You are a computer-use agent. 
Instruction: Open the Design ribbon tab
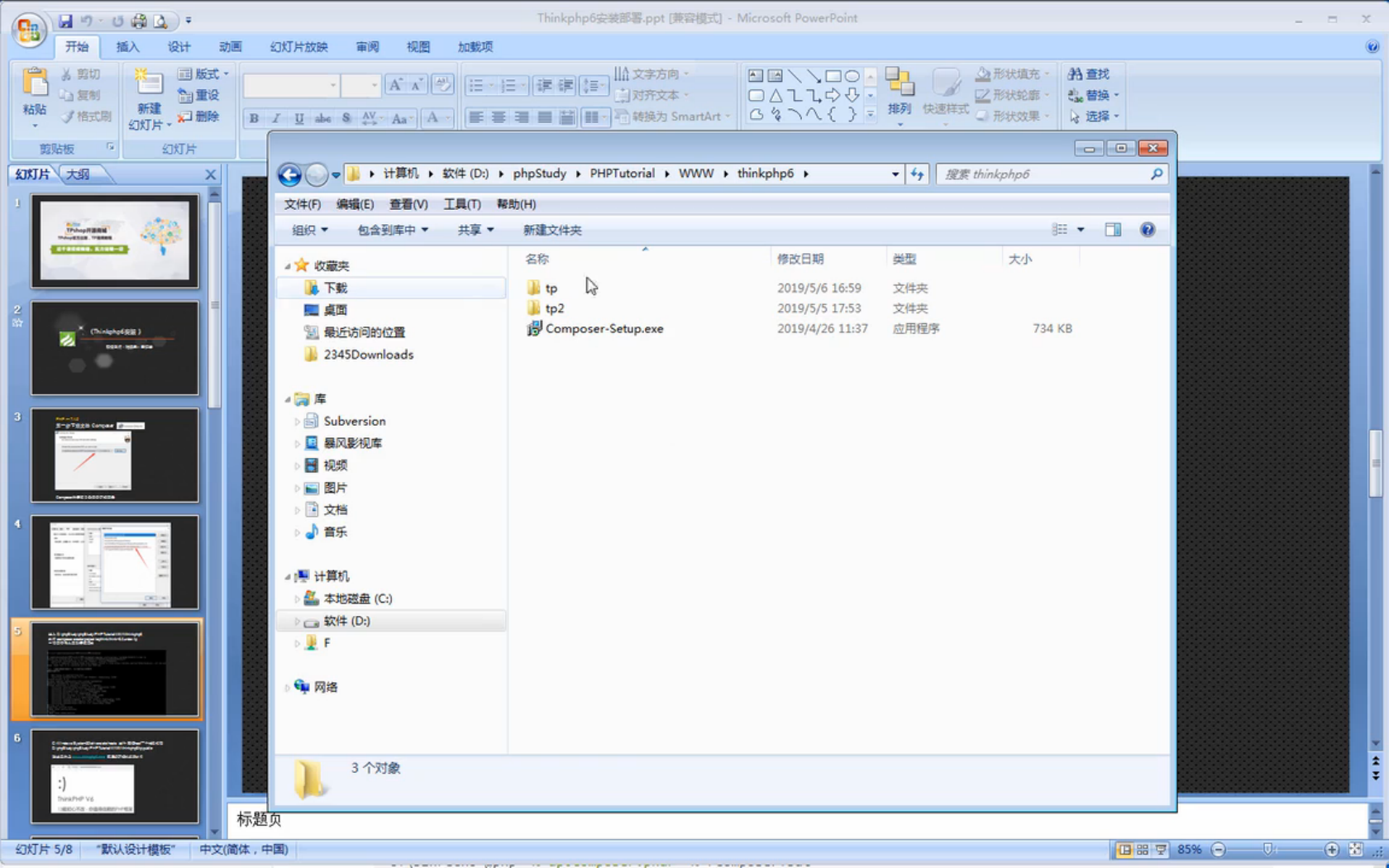pos(179,47)
